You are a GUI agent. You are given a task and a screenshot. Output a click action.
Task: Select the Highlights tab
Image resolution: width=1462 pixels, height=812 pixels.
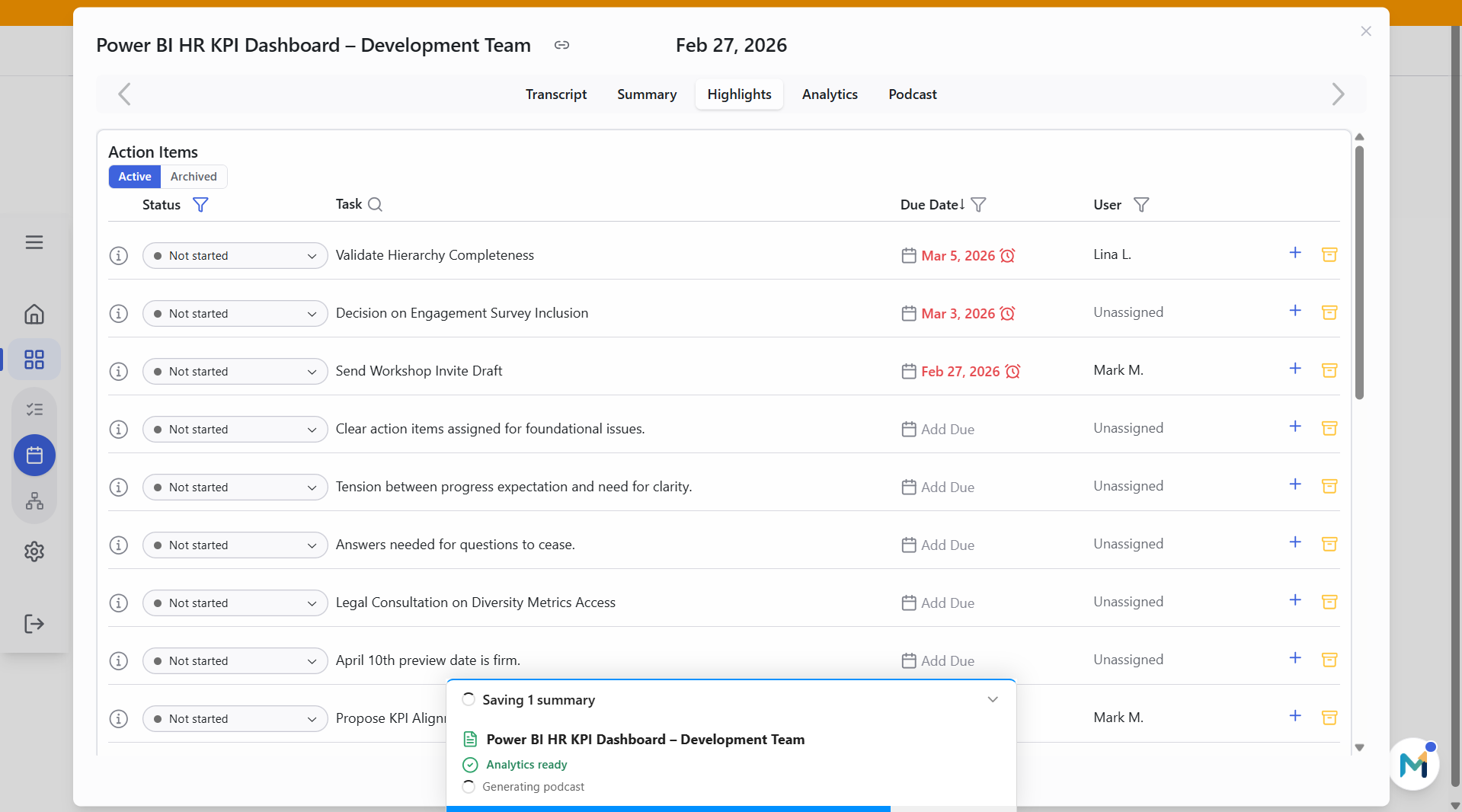tap(739, 94)
